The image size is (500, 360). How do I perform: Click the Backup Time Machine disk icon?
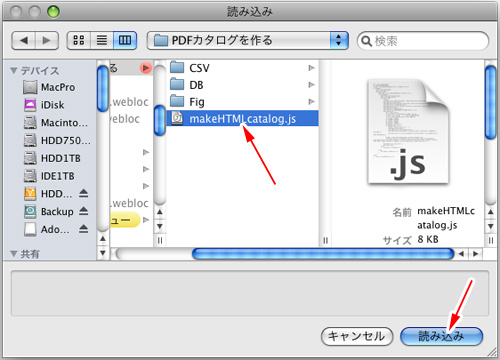click(30, 211)
